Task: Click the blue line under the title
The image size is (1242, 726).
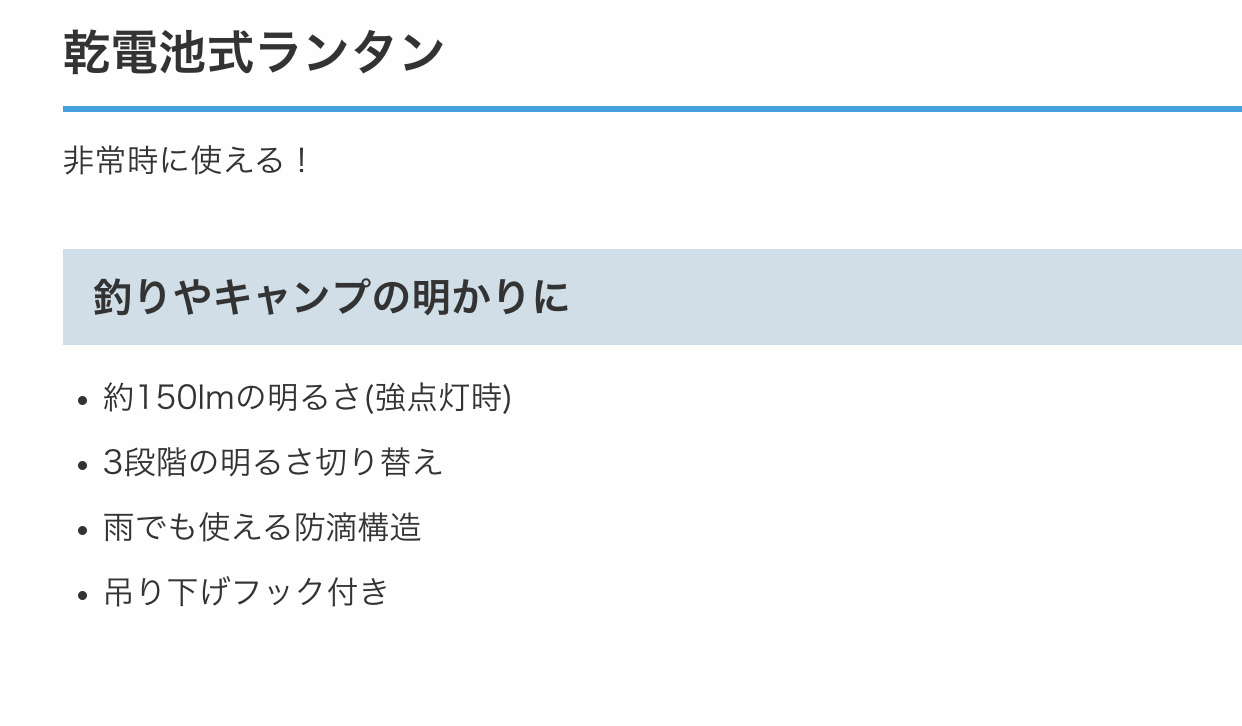Action: point(652,109)
